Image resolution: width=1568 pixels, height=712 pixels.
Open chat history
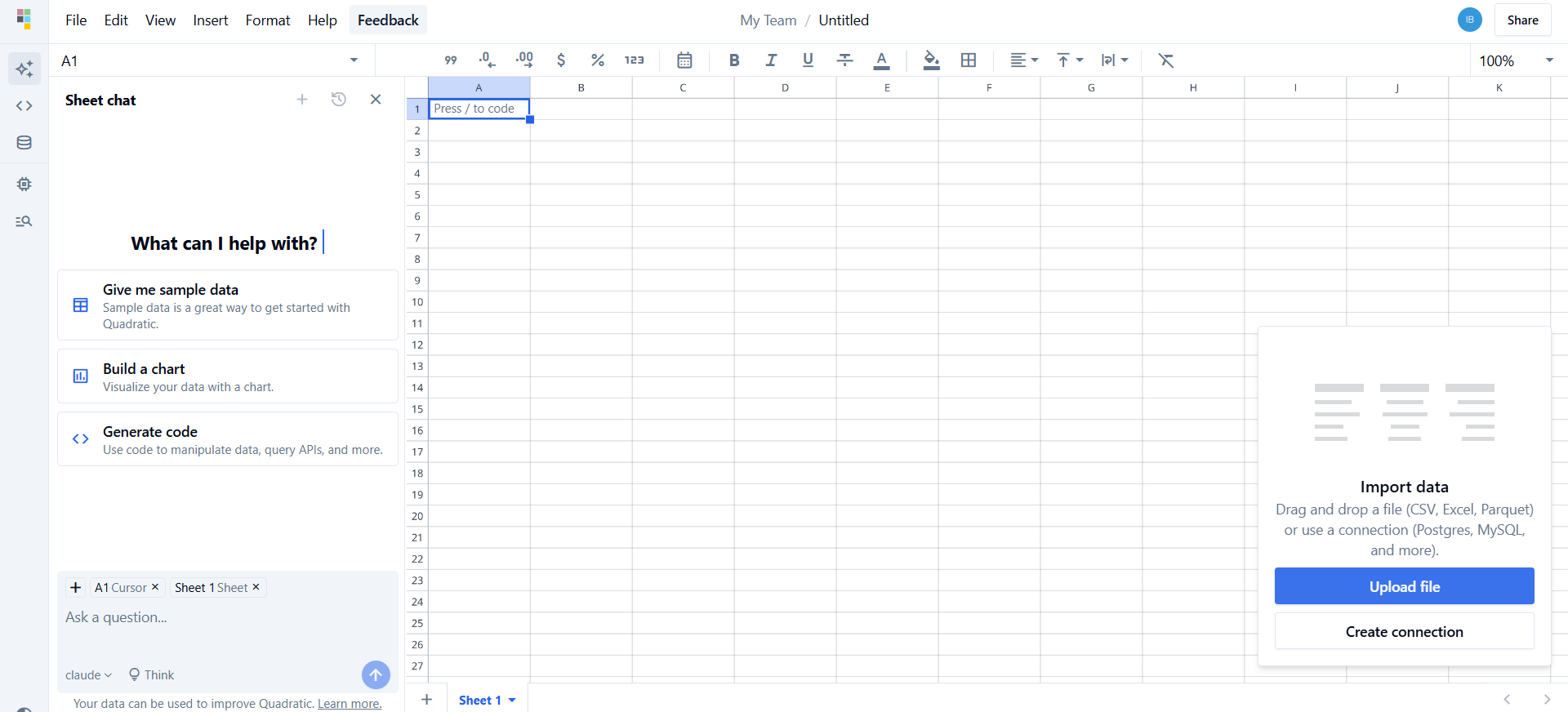pyautogui.click(x=339, y=100)
